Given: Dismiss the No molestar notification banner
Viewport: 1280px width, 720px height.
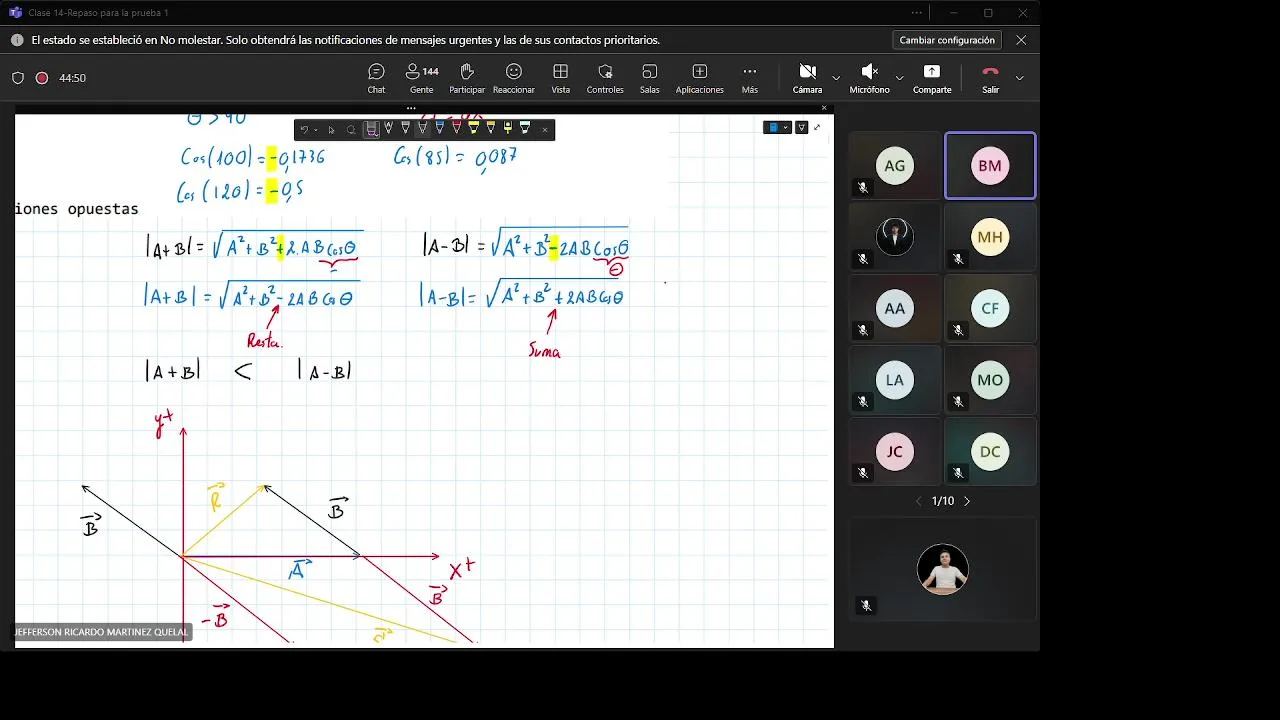Looking at the screenshot, I should pos(1021,40).
